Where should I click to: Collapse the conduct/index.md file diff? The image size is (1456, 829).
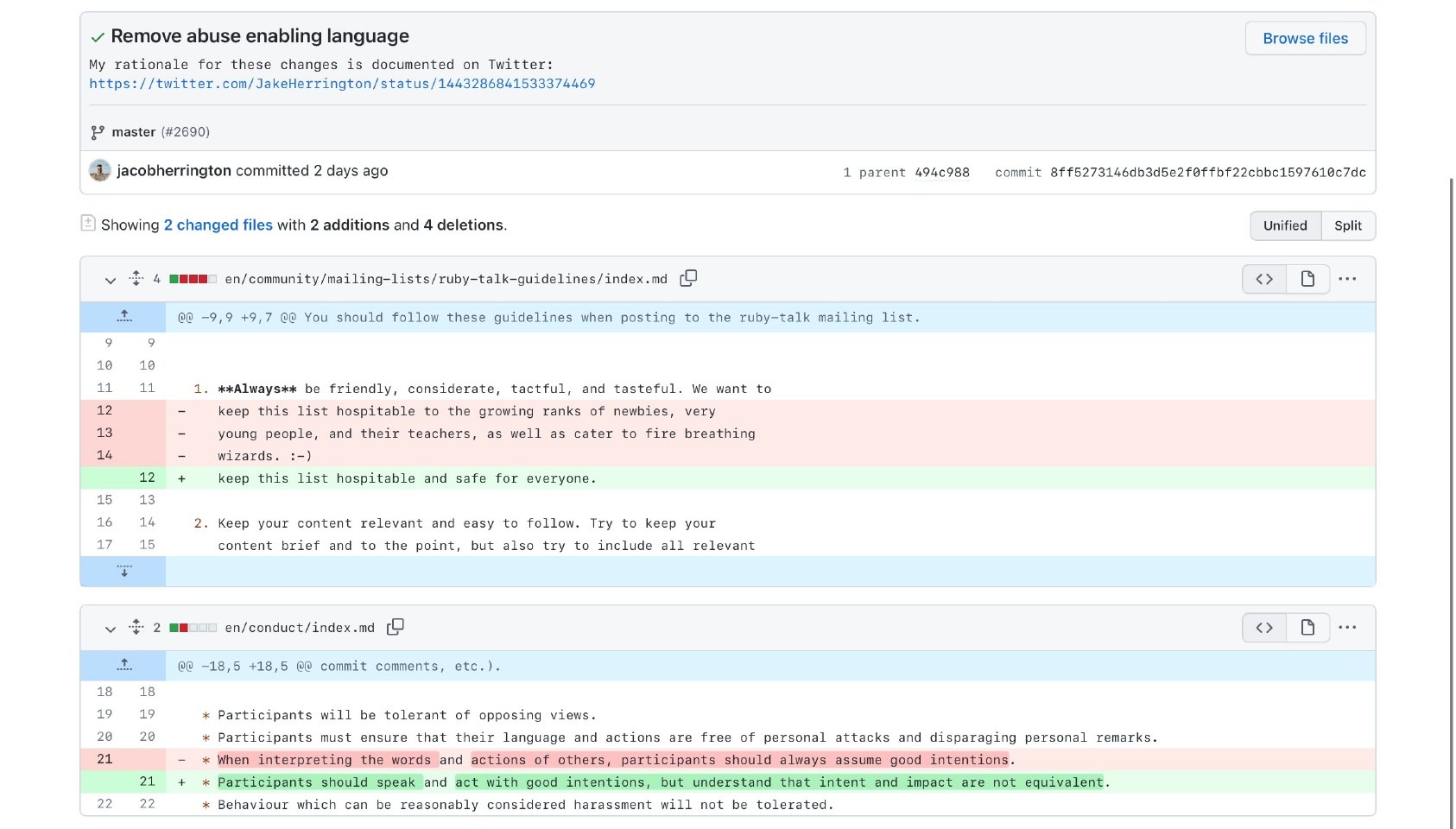tap(110, 629)
